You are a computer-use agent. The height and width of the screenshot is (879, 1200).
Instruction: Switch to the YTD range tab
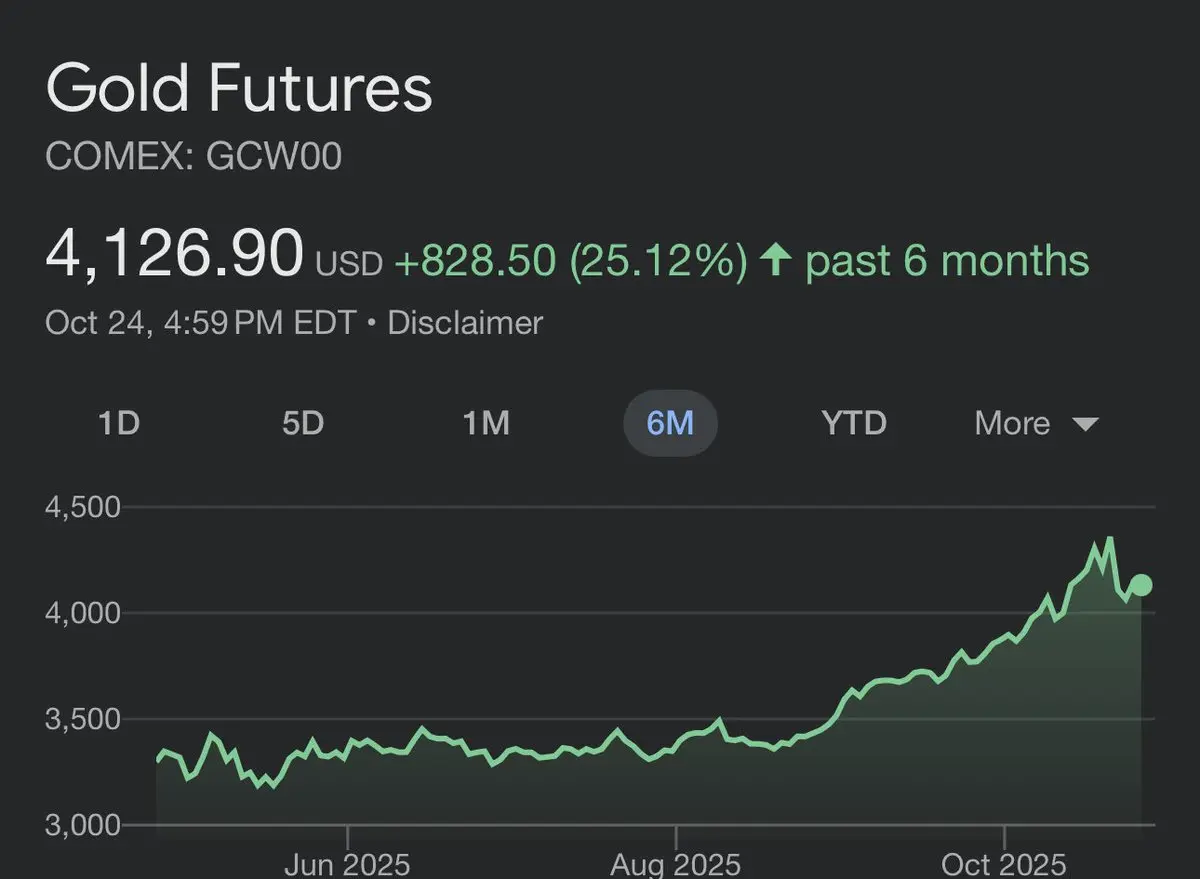(x=854, y=424)
